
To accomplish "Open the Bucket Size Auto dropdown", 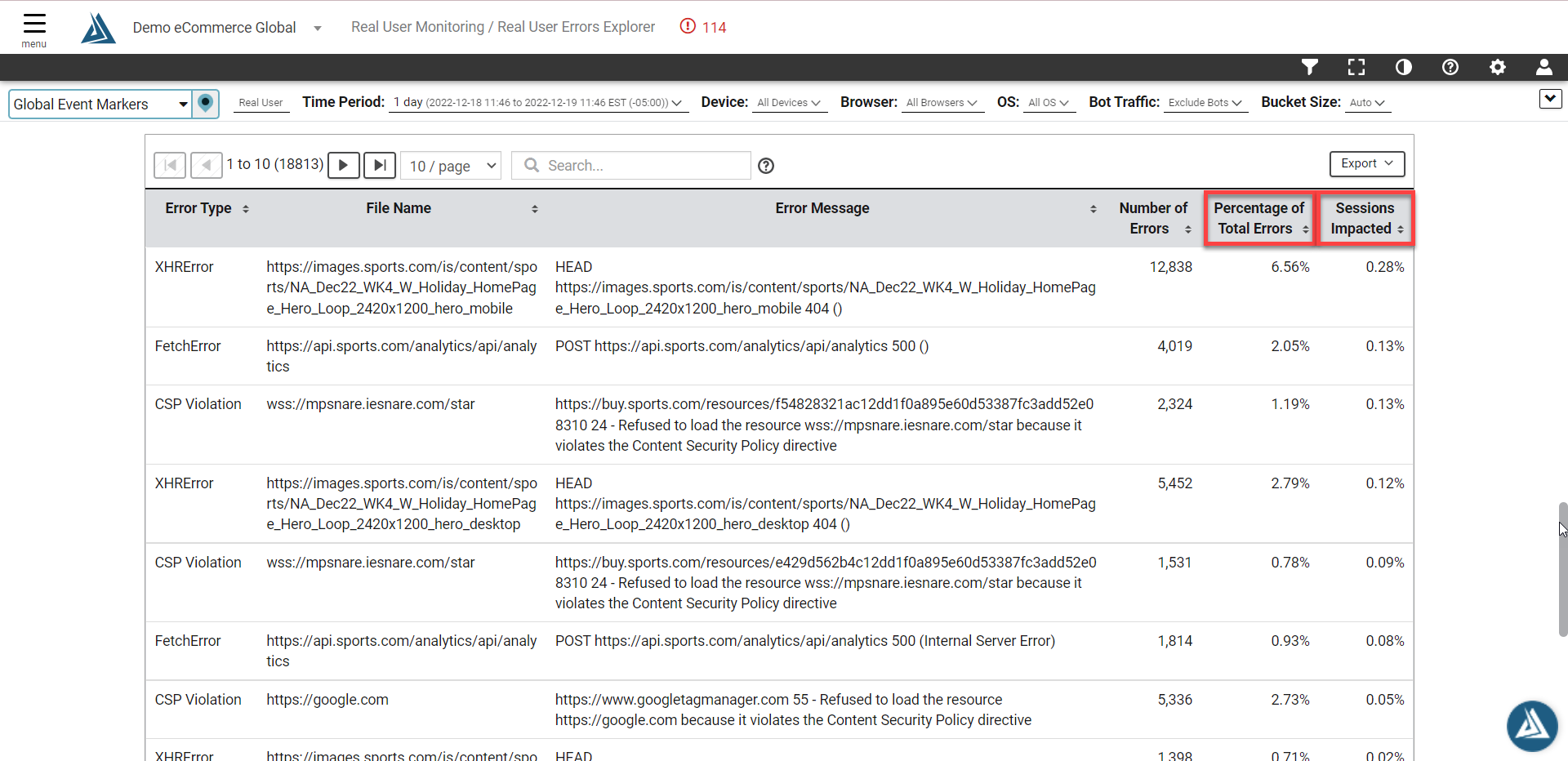I will tap(1368, 103).
